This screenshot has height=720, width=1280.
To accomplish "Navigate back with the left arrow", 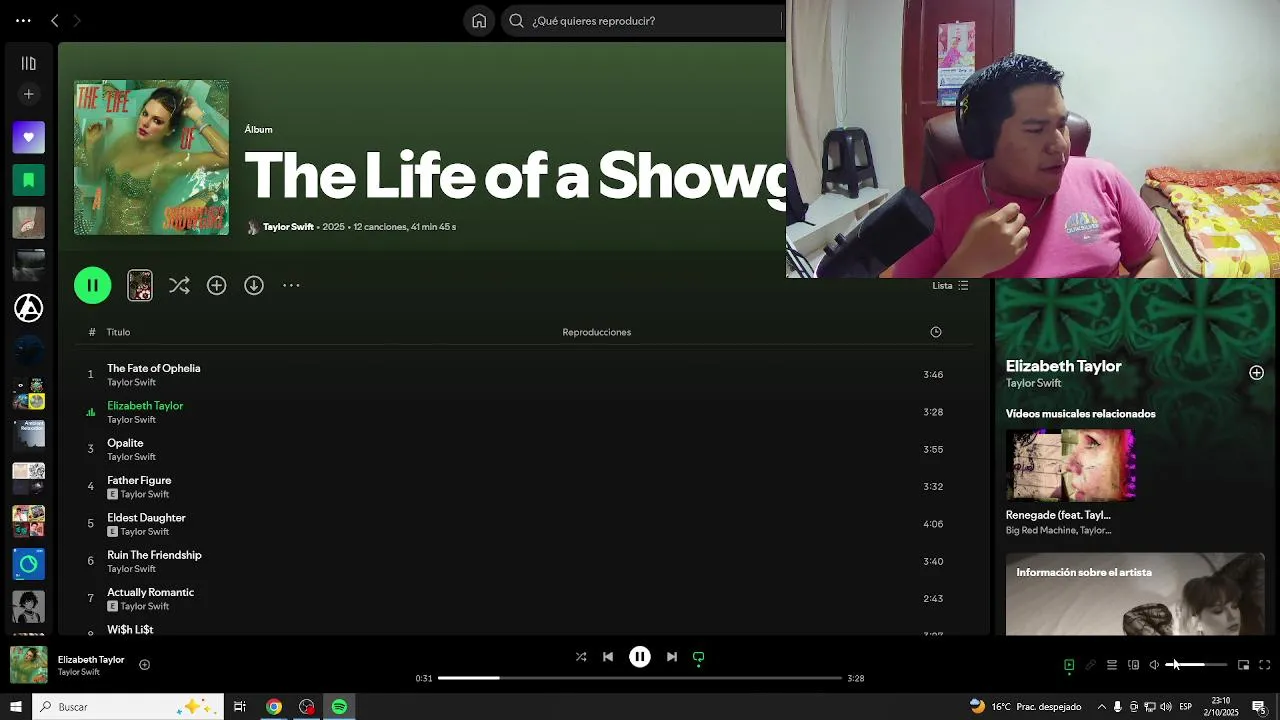I will pyautogui.click(x=55, y=20).
